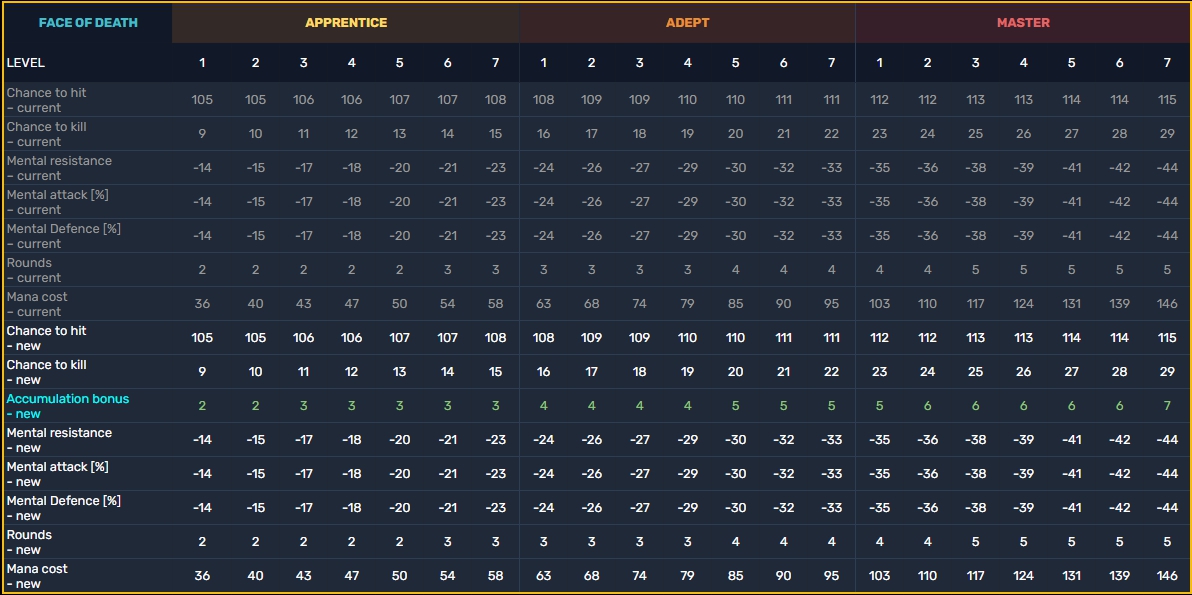
Task: Click 22 in 'Chance to kill – new' row
Action: pyautogui.click(x=831, y=372)
